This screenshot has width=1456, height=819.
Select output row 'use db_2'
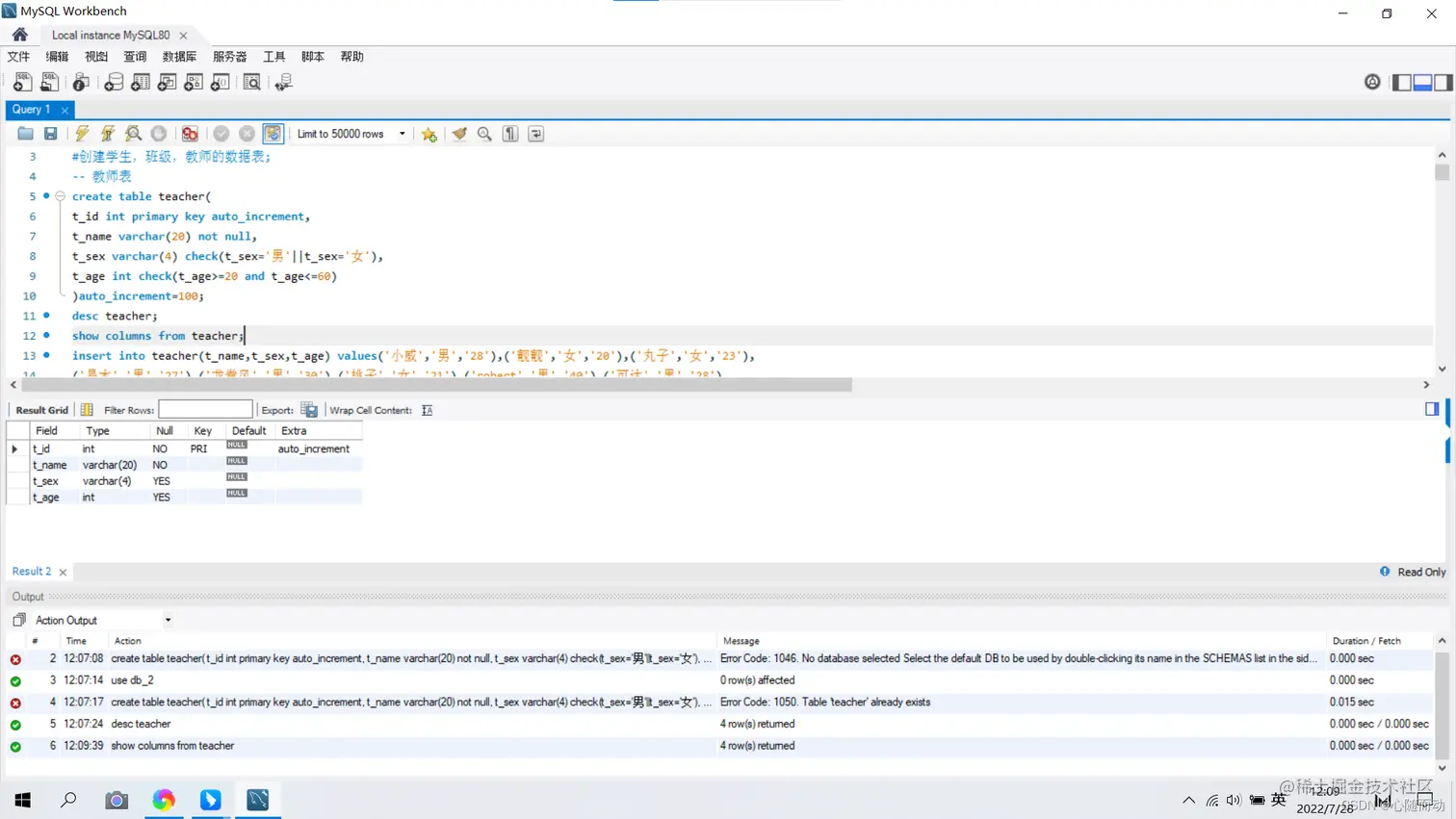click(720, 680)
